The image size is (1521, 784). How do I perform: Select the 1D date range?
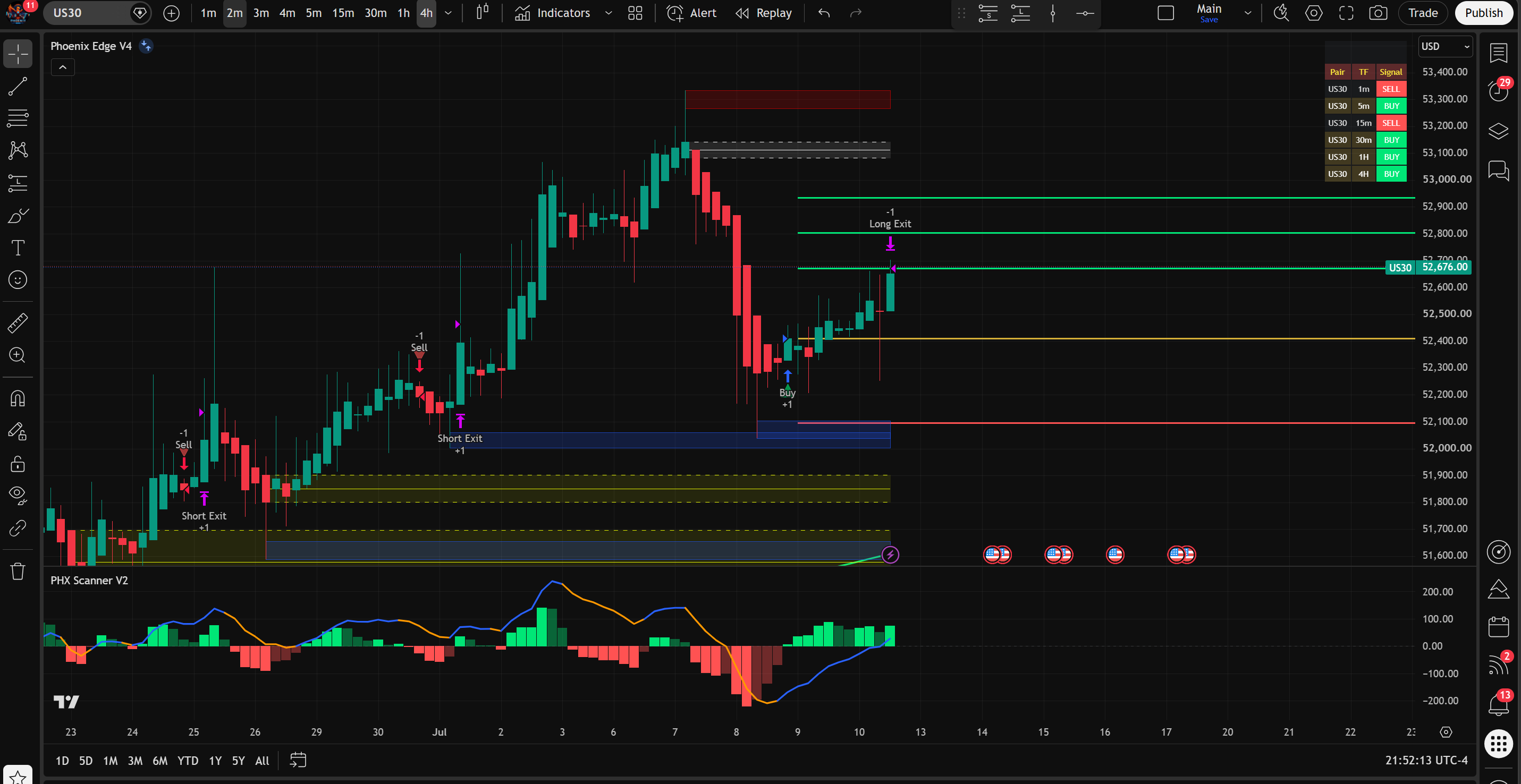tap(62, 761)
